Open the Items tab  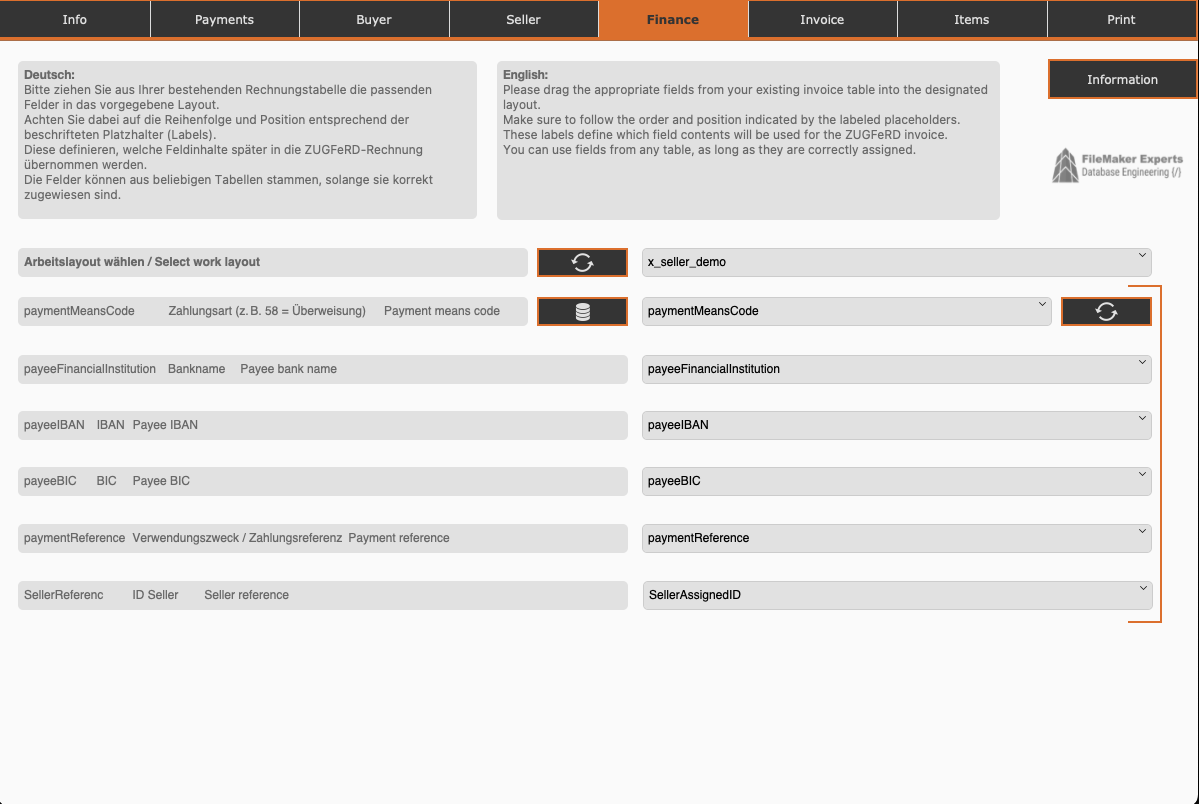tap(971, 19)
